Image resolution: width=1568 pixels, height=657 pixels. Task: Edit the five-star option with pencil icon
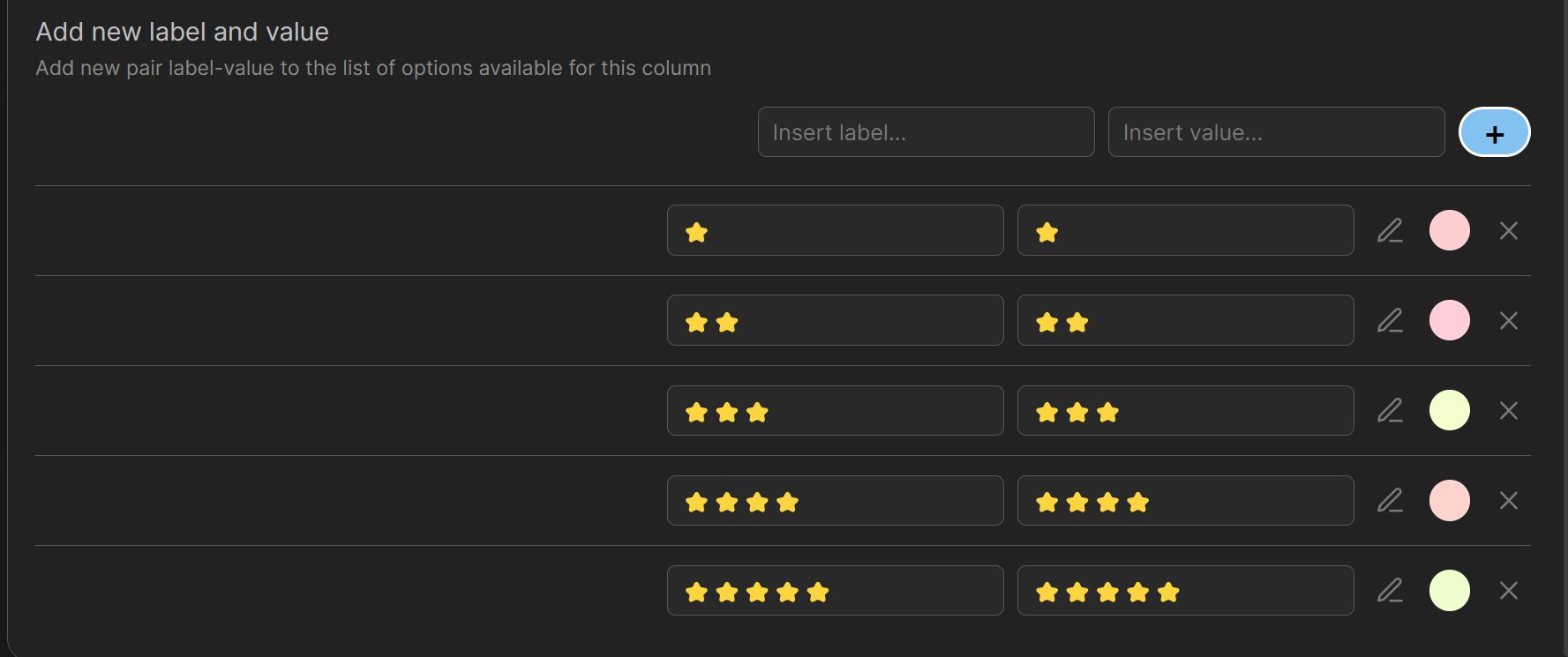click(1390, 590)
